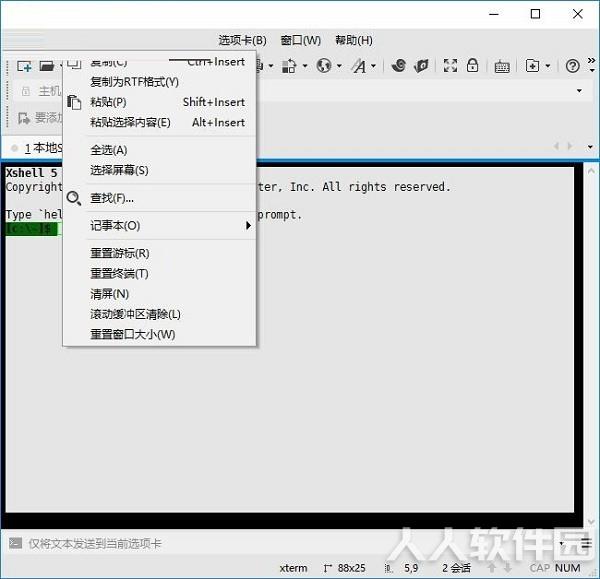Choose 粘贴(P) menu item

pos(160,102)
